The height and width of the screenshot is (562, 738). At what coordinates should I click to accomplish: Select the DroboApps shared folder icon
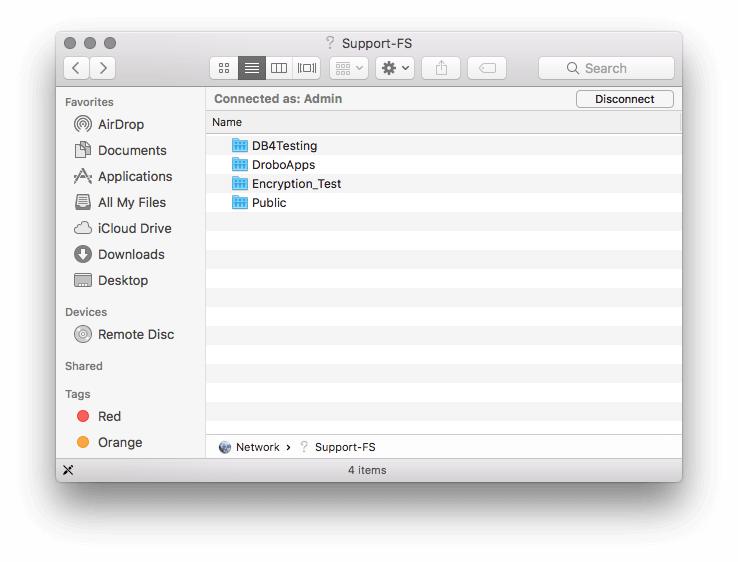[240, 164]
